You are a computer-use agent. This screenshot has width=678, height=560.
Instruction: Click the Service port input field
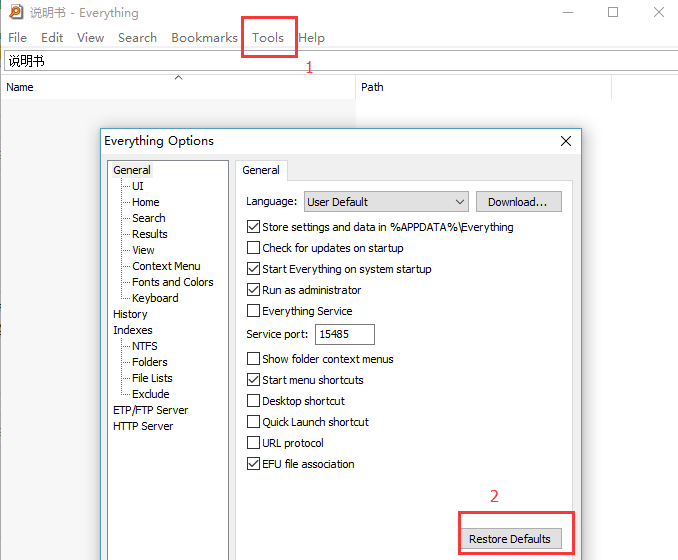tap(344, 334)
